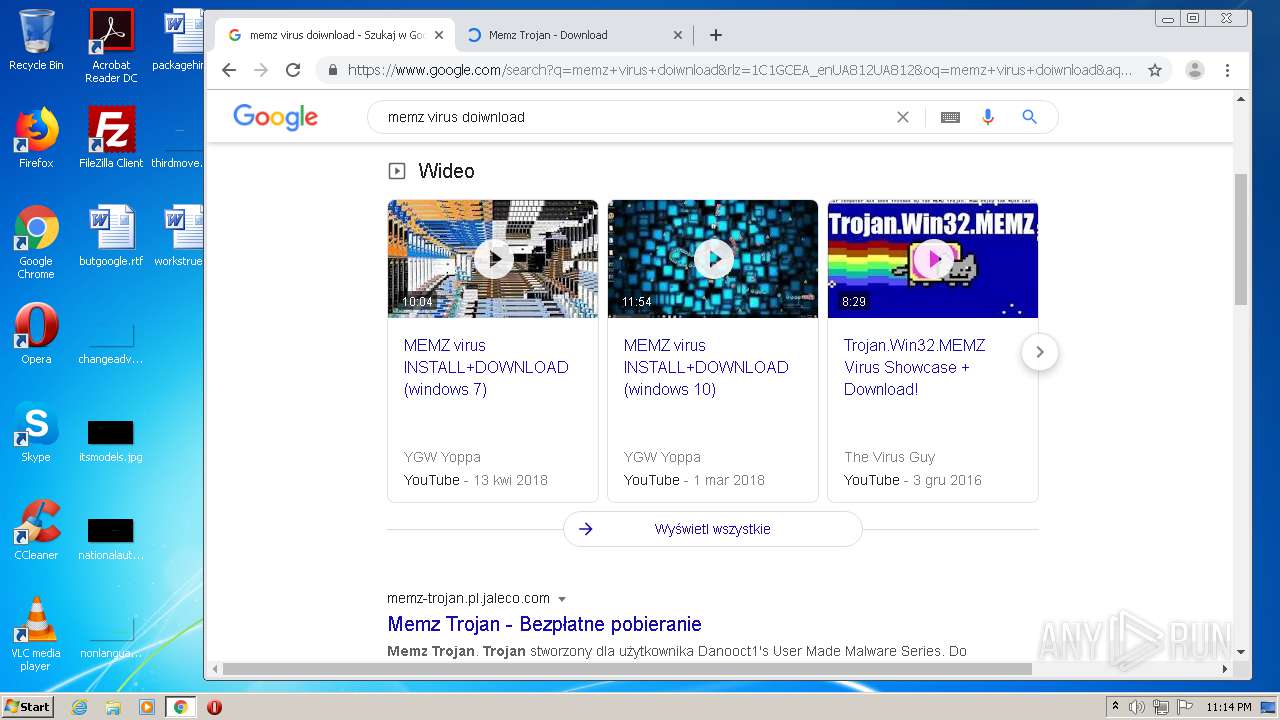Click Chrome's forward arrow

coord(261,70)
